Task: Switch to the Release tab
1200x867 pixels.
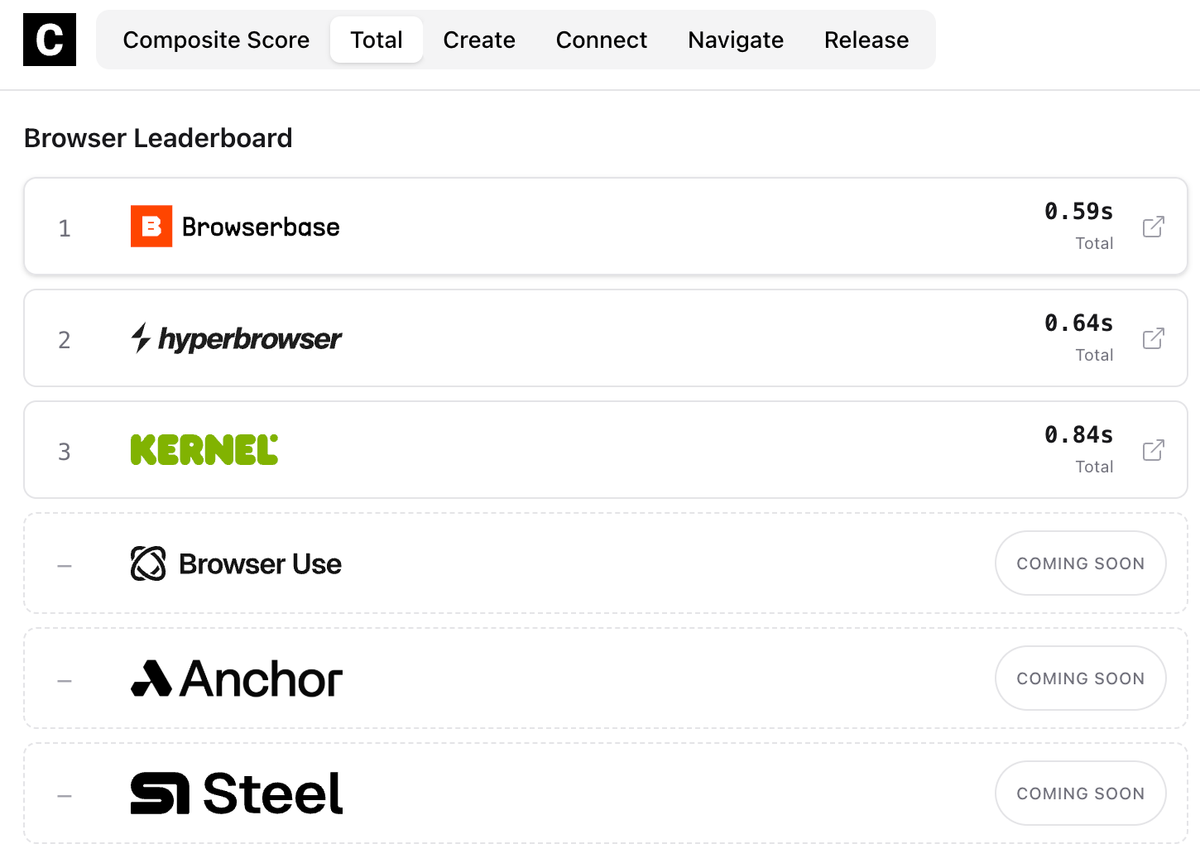Action: click(x=866, y=40)
